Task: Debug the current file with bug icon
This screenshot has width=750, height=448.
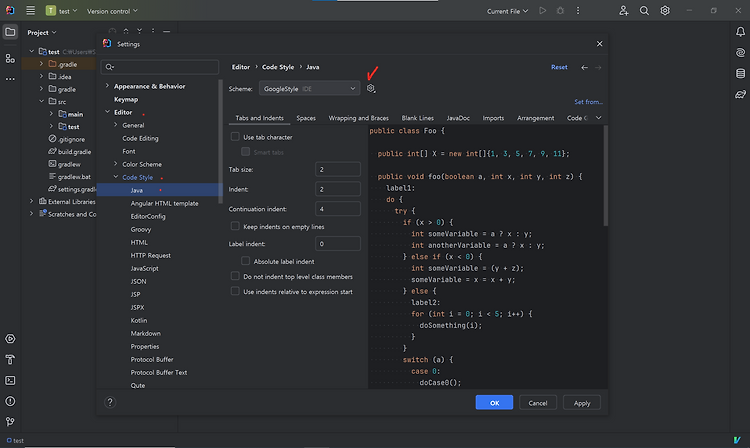Action: click(x=560, y=11)
